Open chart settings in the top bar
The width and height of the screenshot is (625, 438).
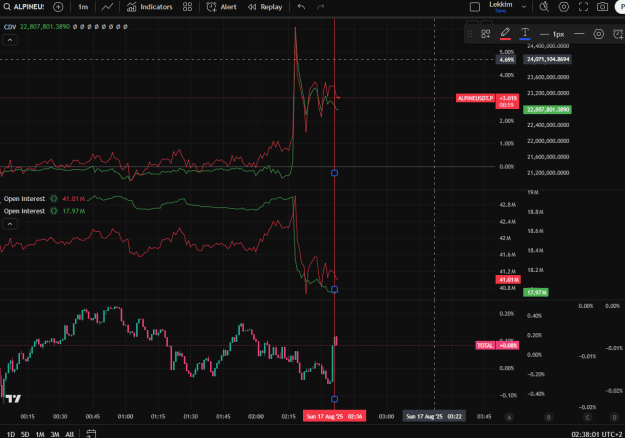(x=564, y=7)
